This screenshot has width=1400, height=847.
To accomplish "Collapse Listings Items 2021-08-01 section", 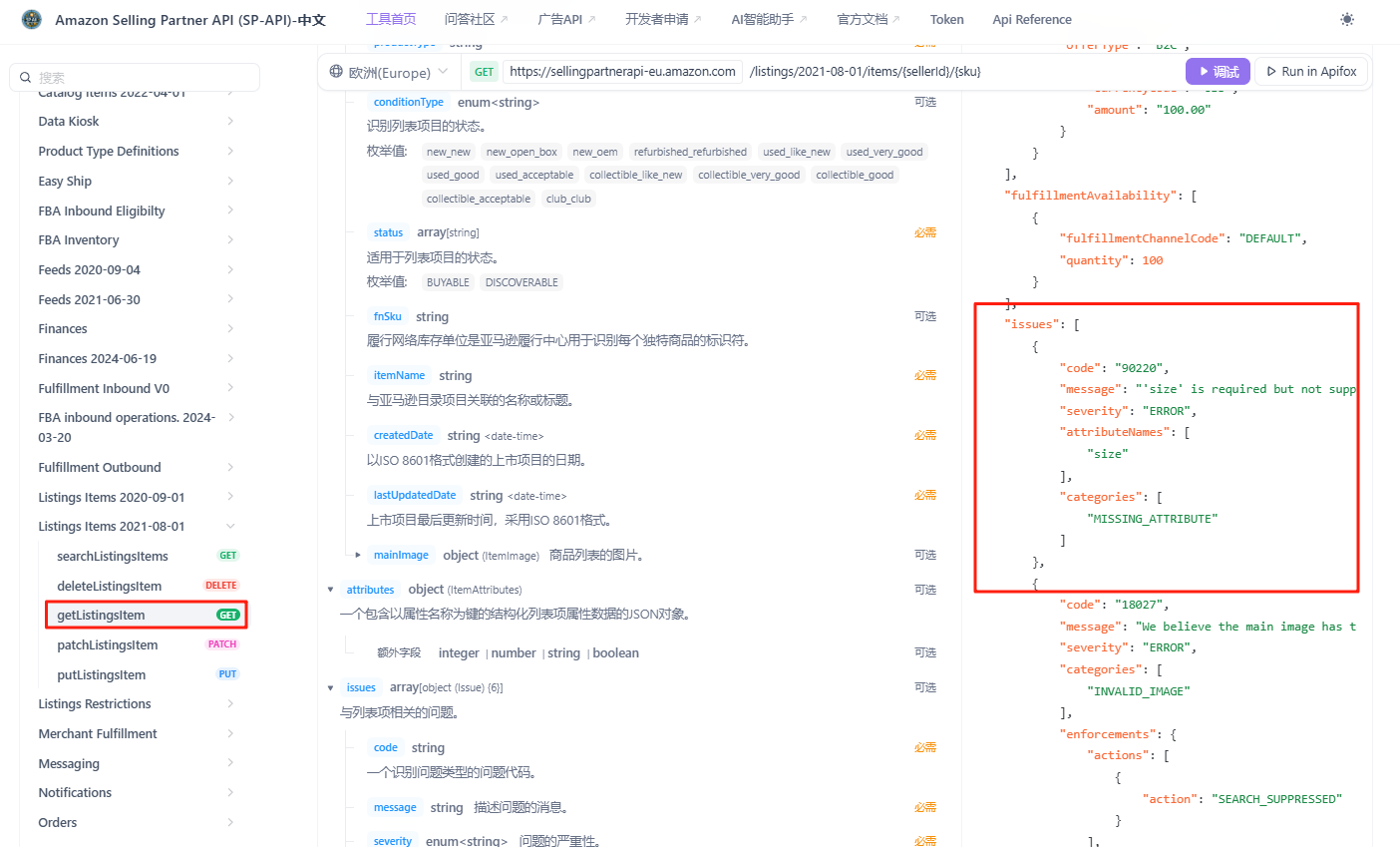I will [136, 526].
